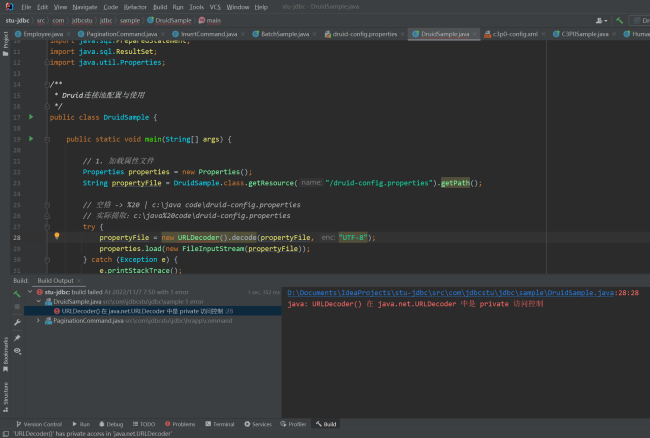Toggle the Bookmarks tool window stripe
This screenshot has height=438, width=650.
click(5, 356)
